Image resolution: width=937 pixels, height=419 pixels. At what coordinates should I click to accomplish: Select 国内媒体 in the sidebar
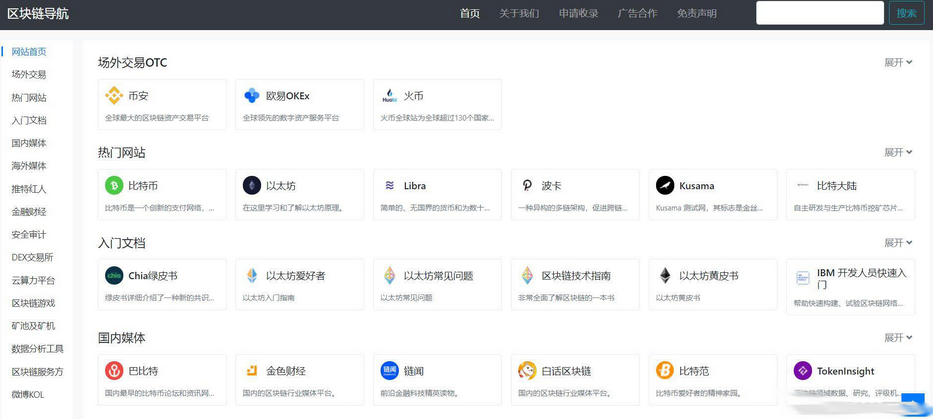click(x=29, y=143)
